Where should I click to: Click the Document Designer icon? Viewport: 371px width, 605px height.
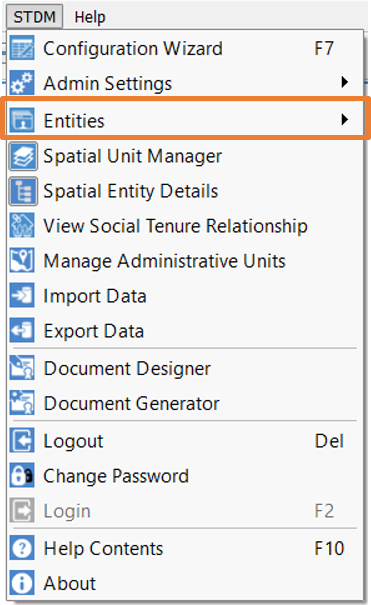click(x=22, y=368)
